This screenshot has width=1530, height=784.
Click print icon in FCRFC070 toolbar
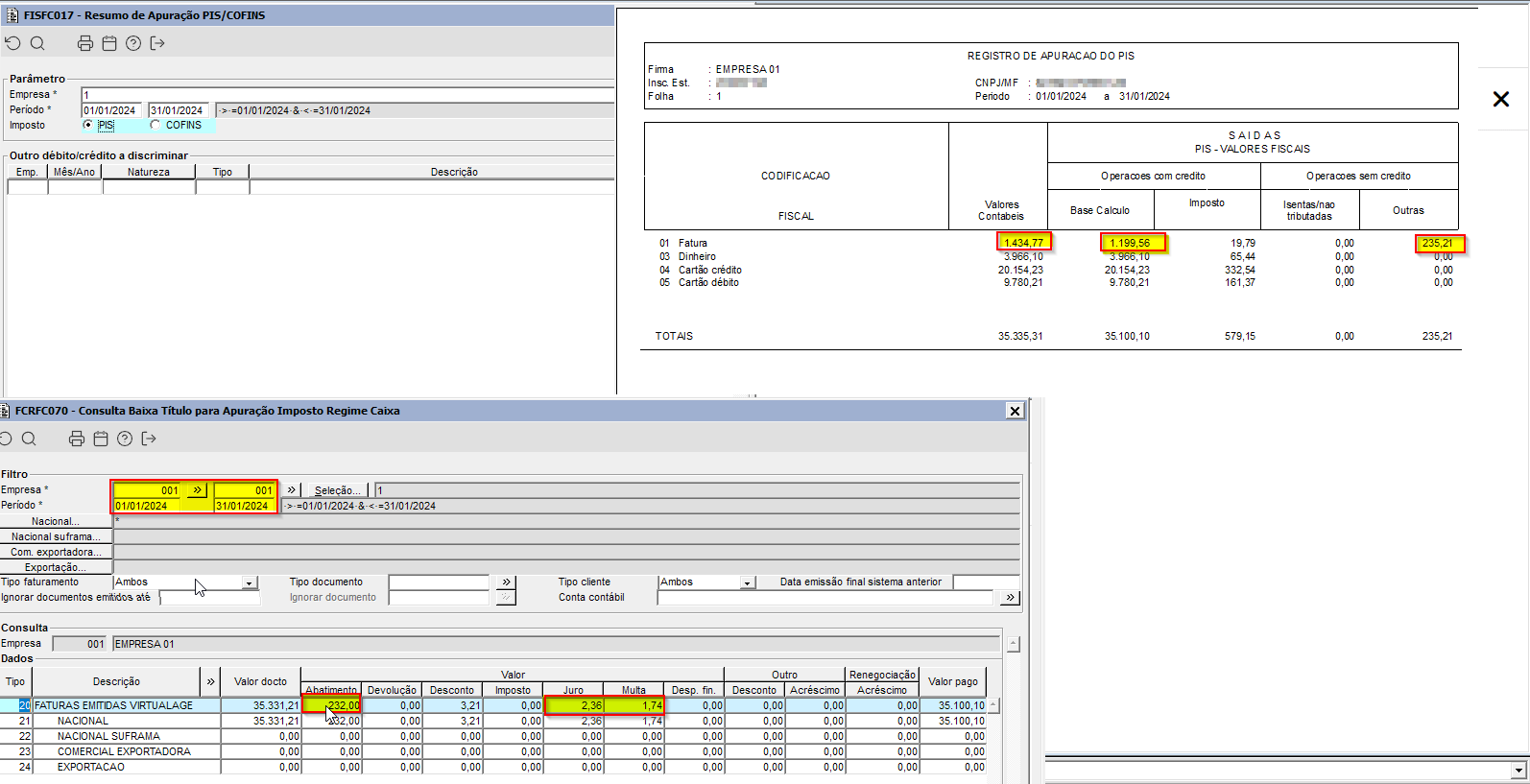[x=77, y=439]
